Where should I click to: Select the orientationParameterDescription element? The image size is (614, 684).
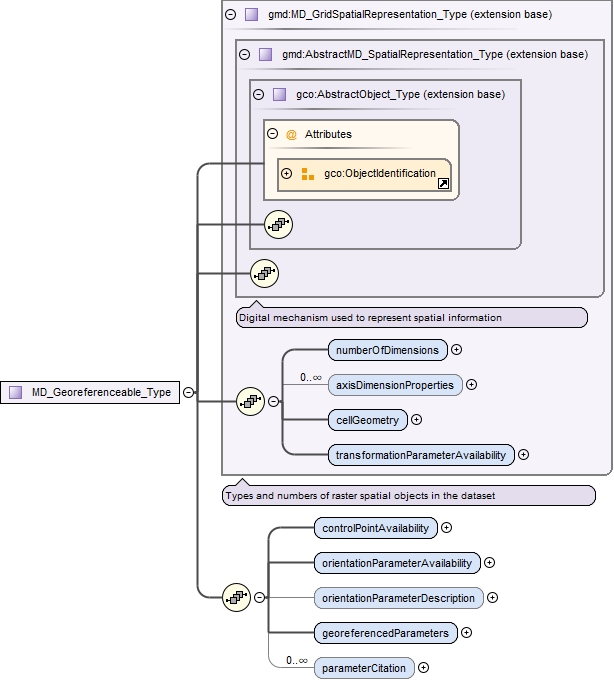point(398,598)
